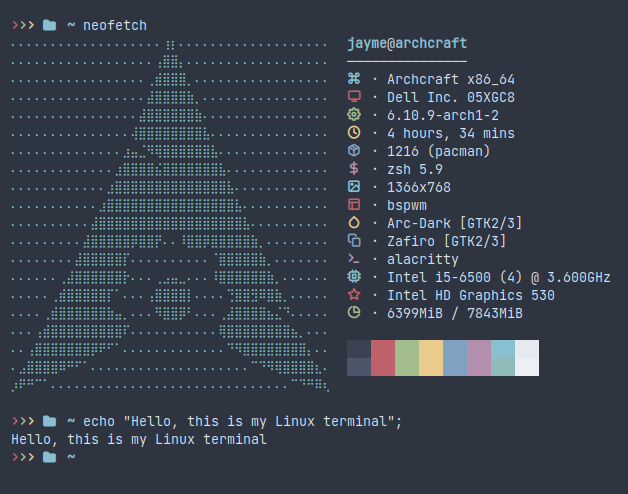Click the package box icon beside 1216 (pacman)
Image resolution: width=628 pixels, height=494 pixels.
point(354,151)
